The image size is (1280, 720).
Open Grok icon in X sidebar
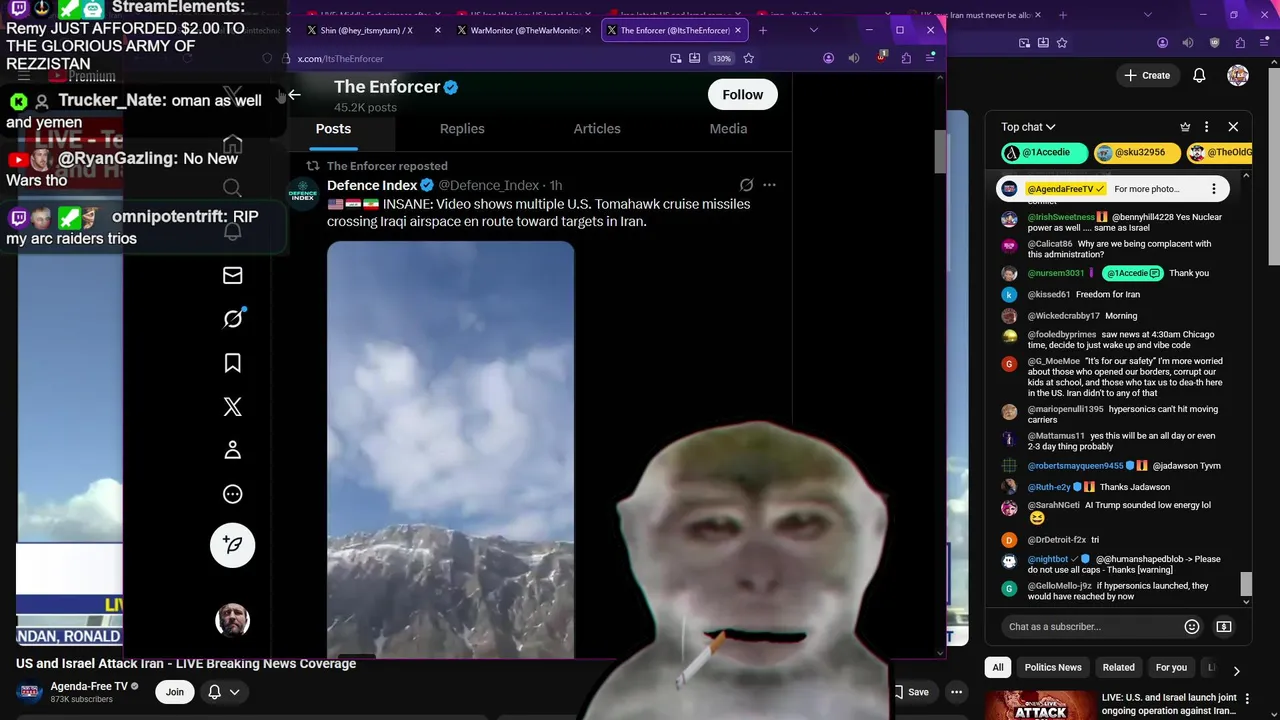click(233, 318)
